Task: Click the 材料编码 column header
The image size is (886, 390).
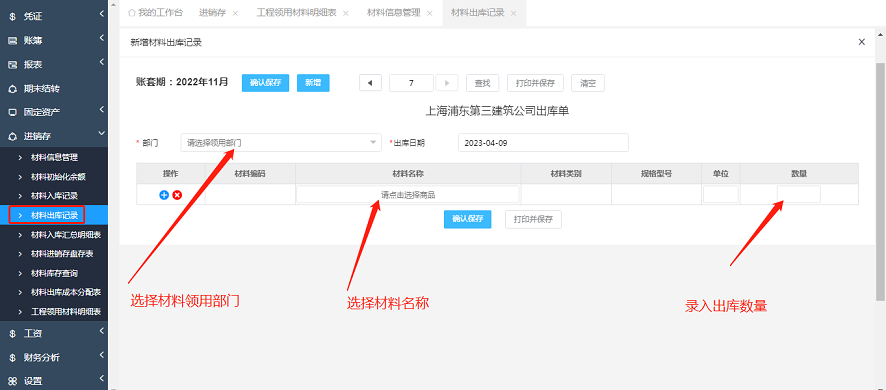Action: click(x=250, y=174)
